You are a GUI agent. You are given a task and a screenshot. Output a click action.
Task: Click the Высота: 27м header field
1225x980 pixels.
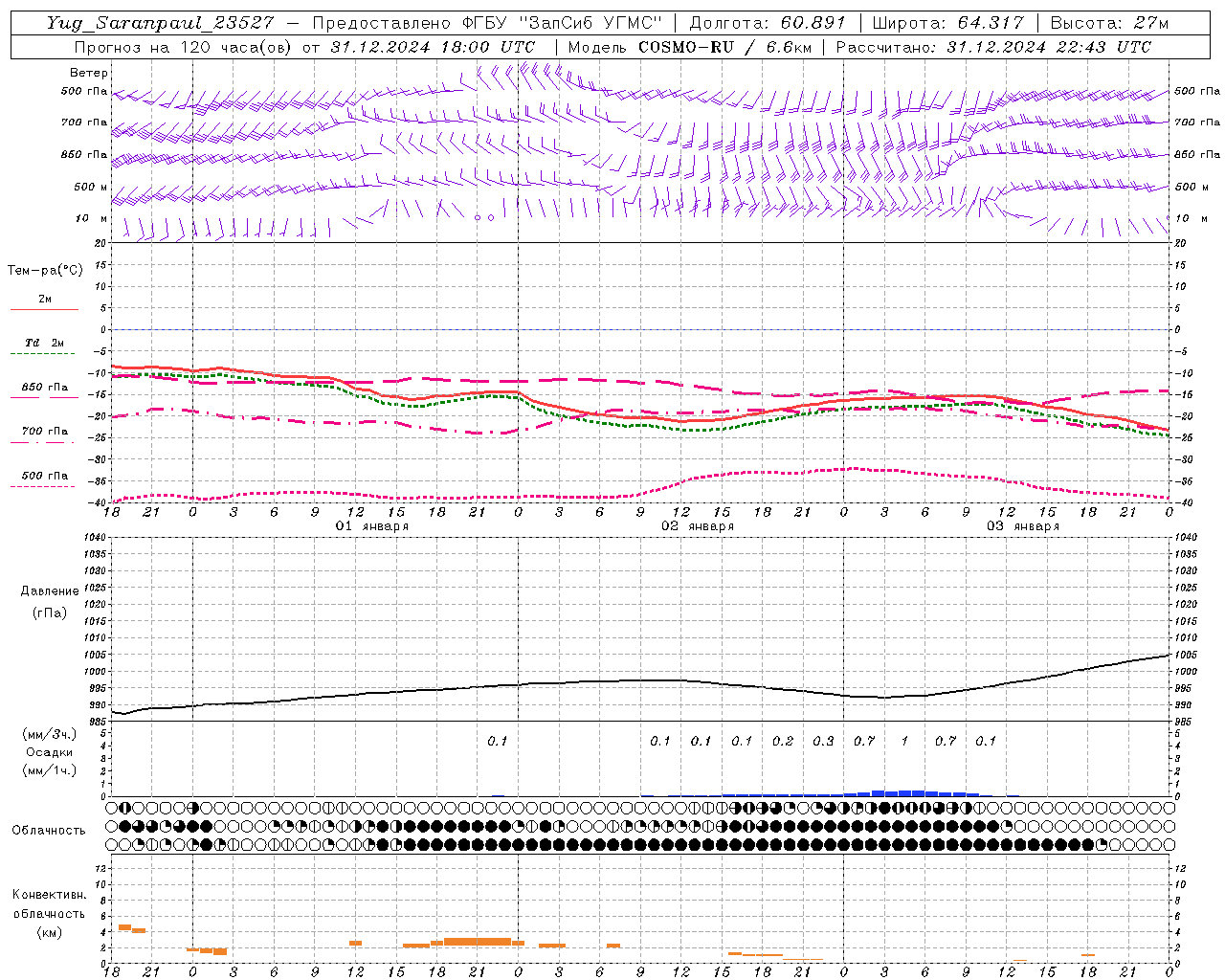coord(1109,23)
